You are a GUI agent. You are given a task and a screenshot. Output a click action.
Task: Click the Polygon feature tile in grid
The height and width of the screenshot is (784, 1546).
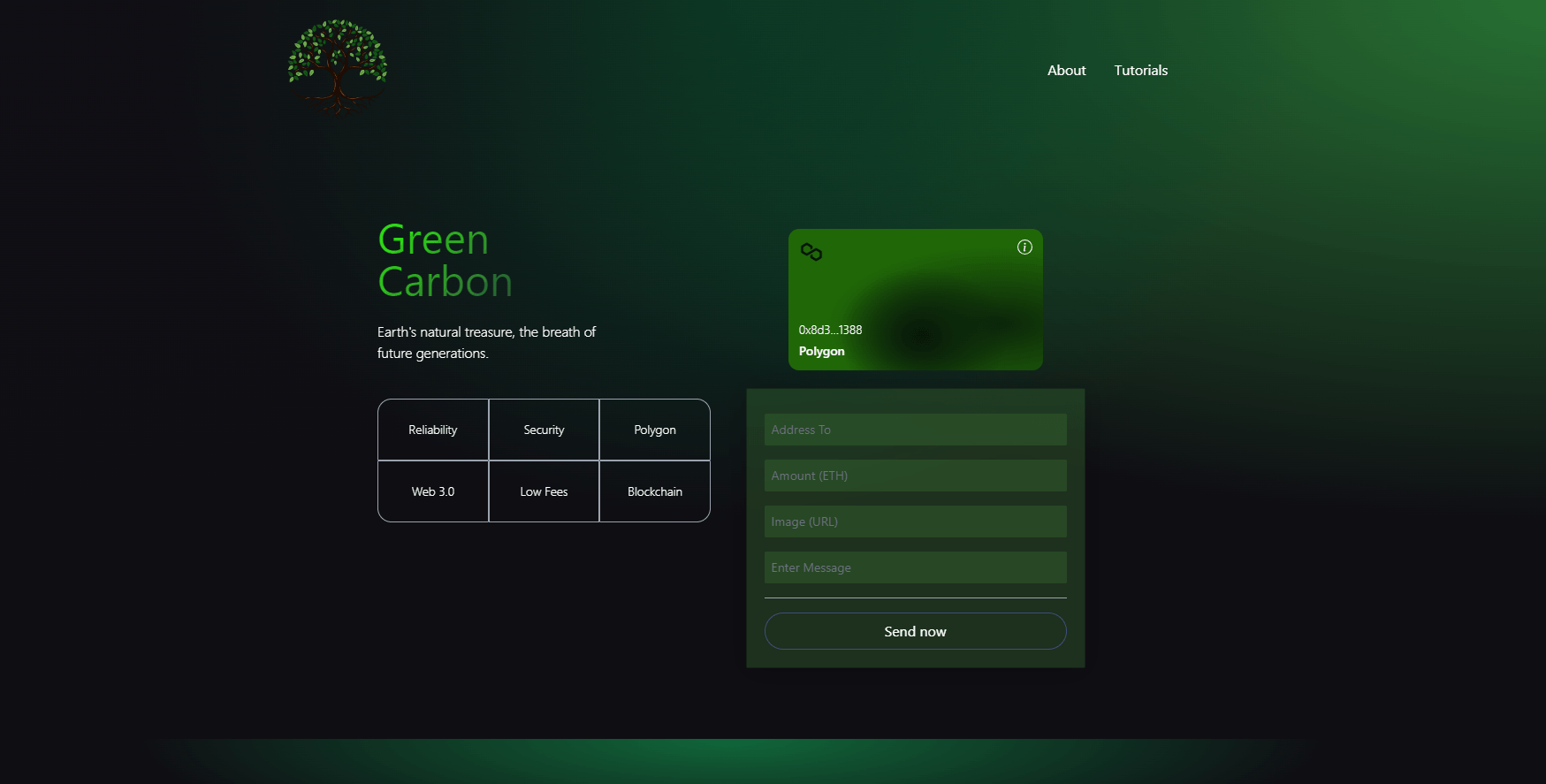(655, 430)
